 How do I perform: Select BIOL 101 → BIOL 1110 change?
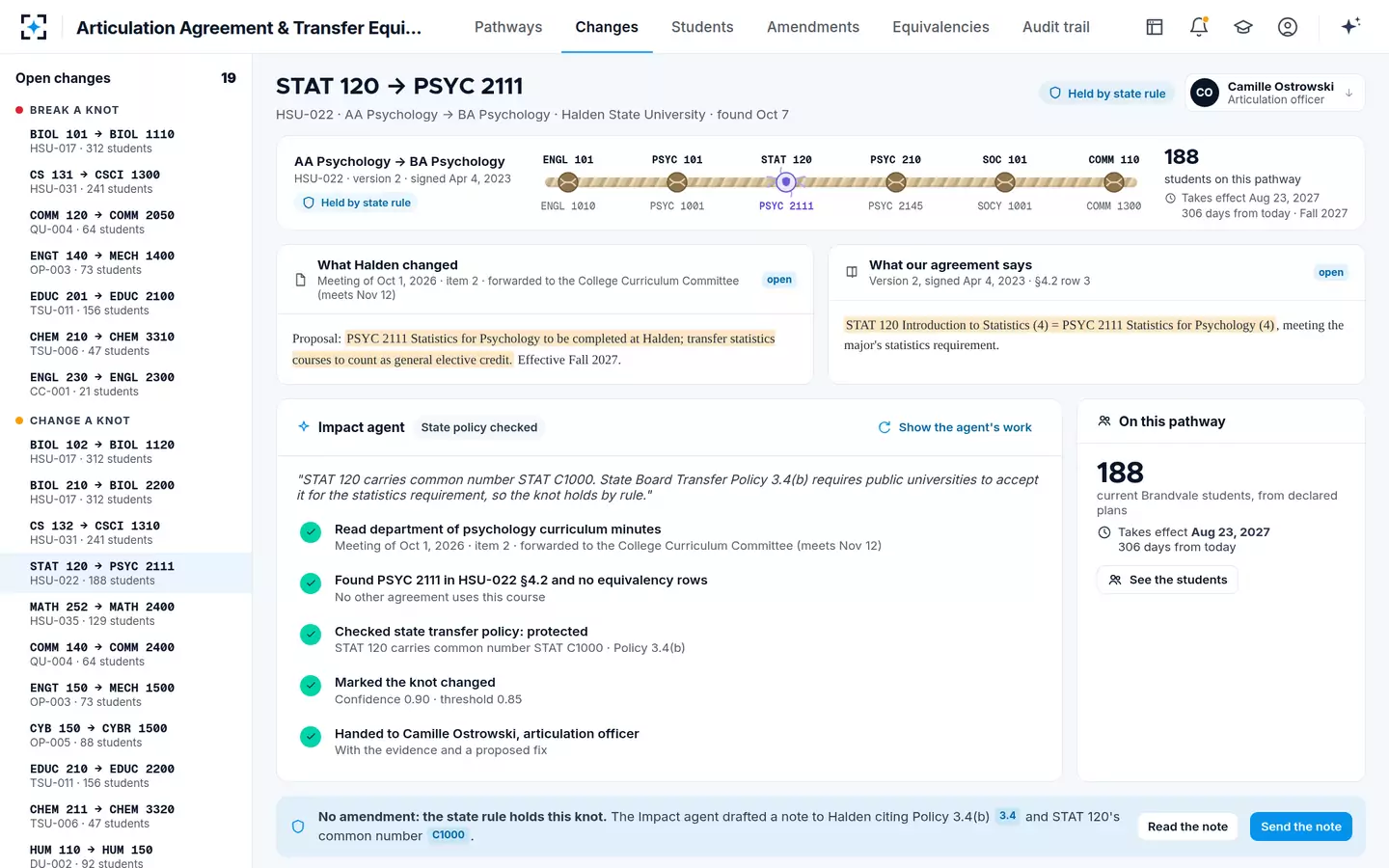coord(125,141)
